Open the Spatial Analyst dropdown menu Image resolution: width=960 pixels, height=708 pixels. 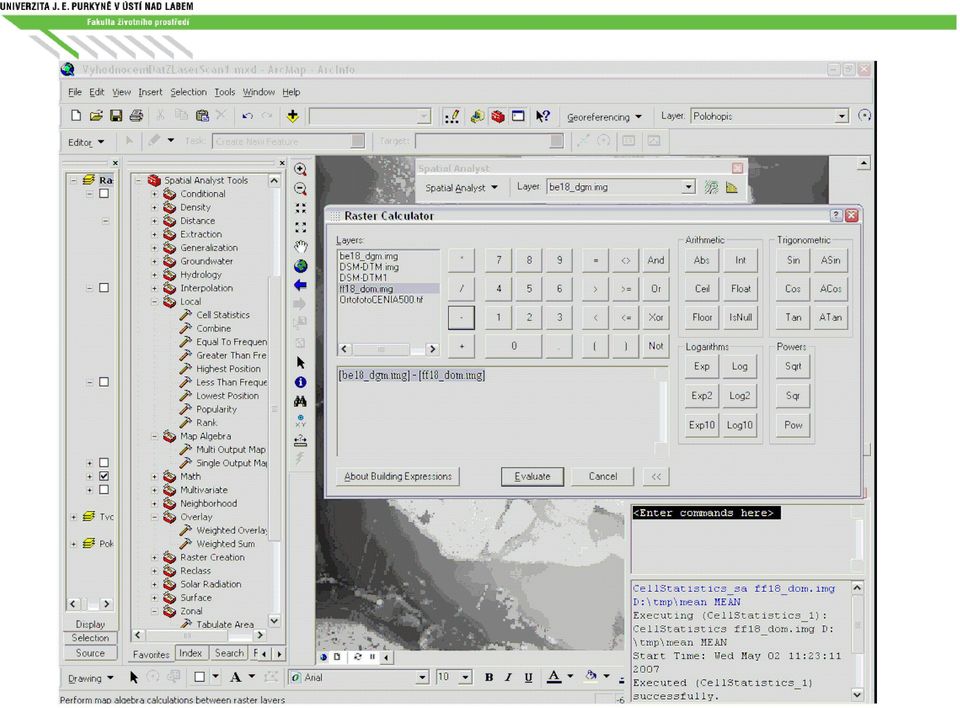[x=461, y=187]
